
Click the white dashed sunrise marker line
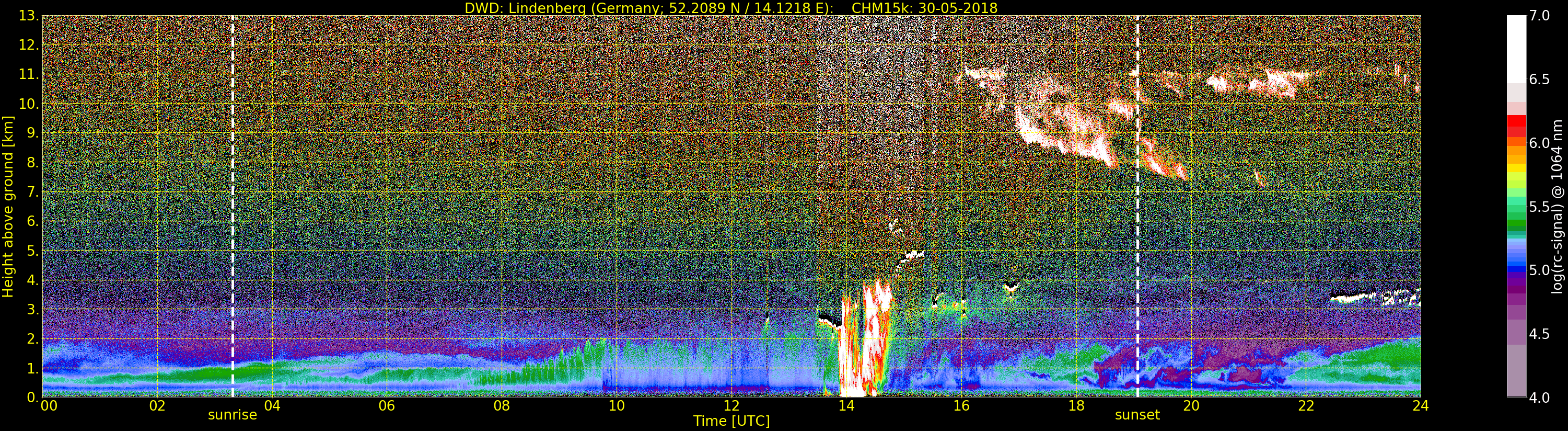(x=233, y=206)
